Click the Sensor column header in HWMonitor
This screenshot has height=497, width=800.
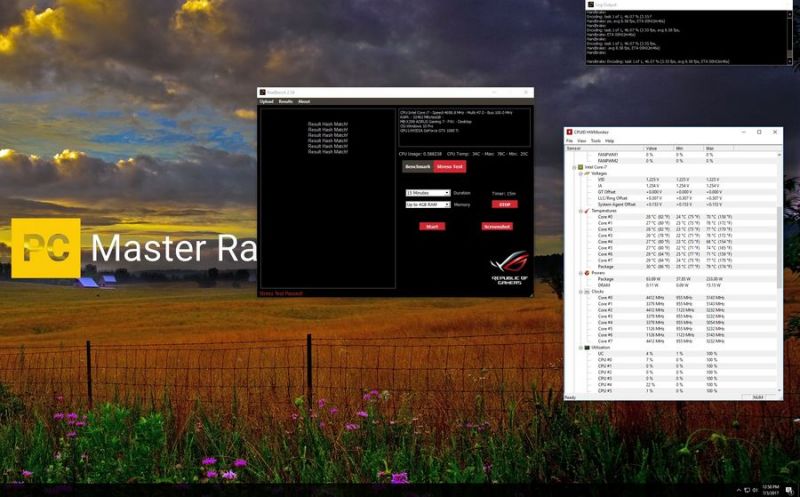click(x=605, y=148)
